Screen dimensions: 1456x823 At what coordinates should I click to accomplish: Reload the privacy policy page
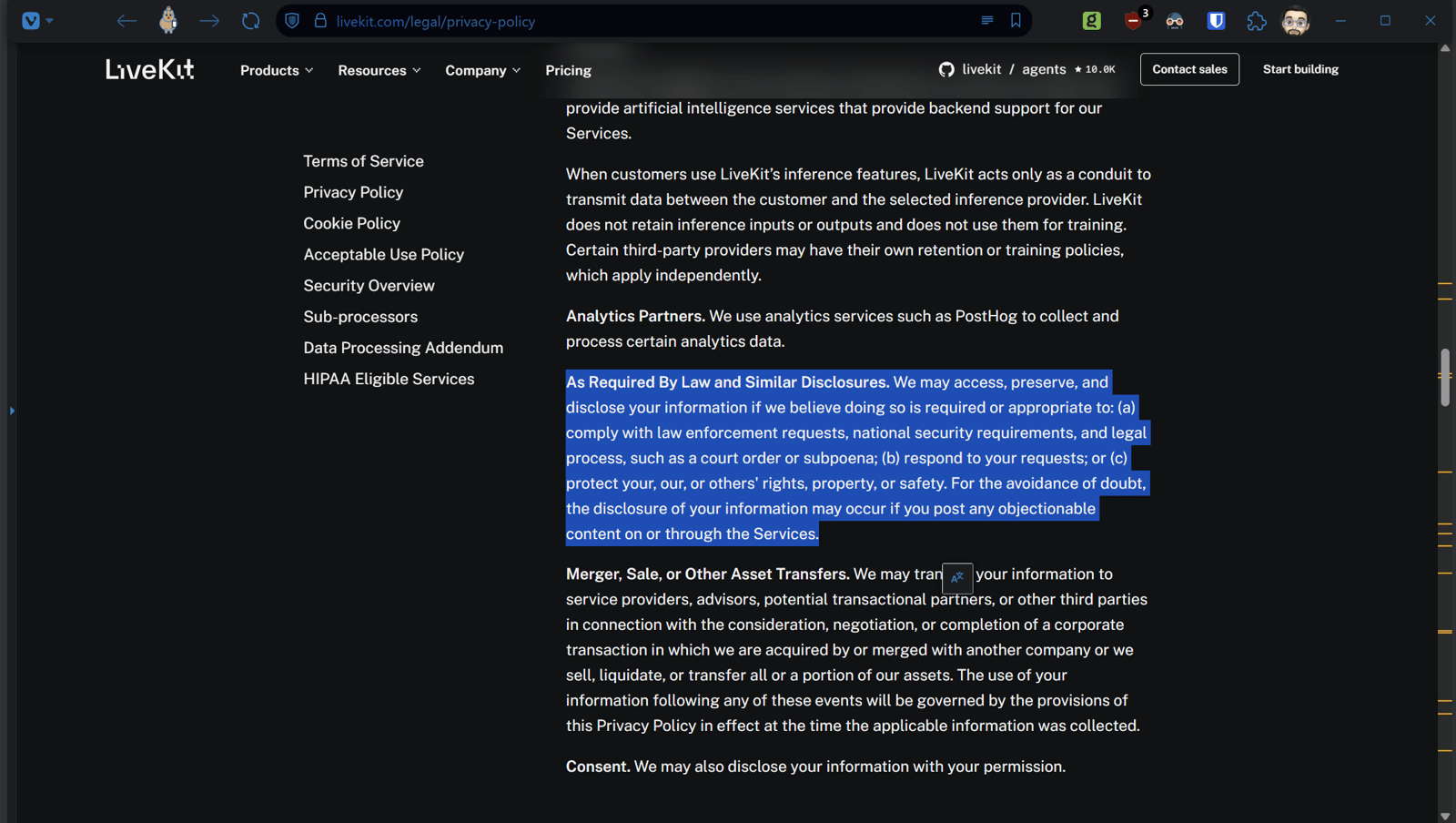point(250,21)
